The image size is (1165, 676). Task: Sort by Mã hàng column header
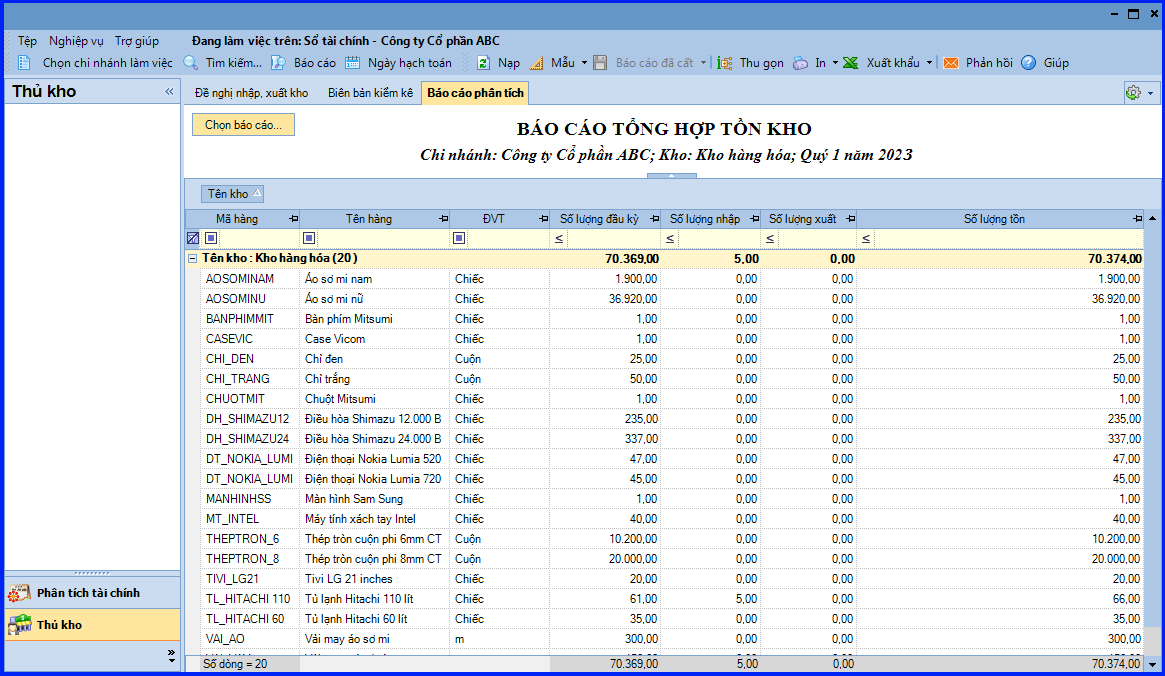237,219
